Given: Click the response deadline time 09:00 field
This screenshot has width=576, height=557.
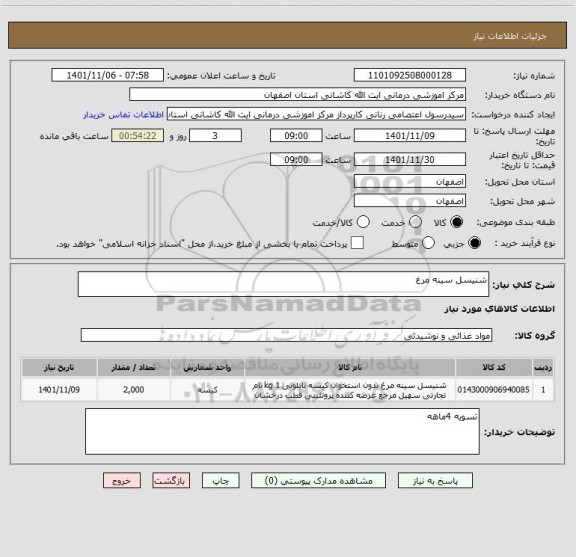Looking at the screenshot, I should click(296, 136).
